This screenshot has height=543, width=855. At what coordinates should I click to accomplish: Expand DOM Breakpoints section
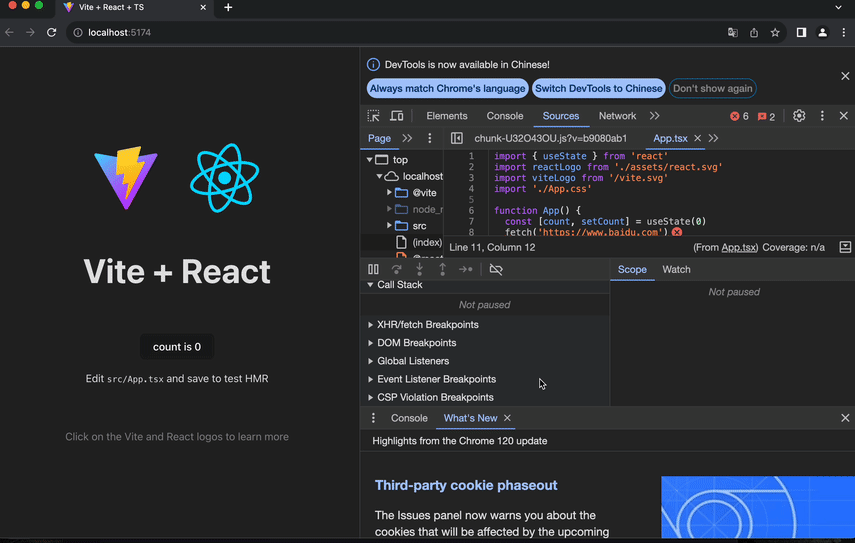pos(370,343)
